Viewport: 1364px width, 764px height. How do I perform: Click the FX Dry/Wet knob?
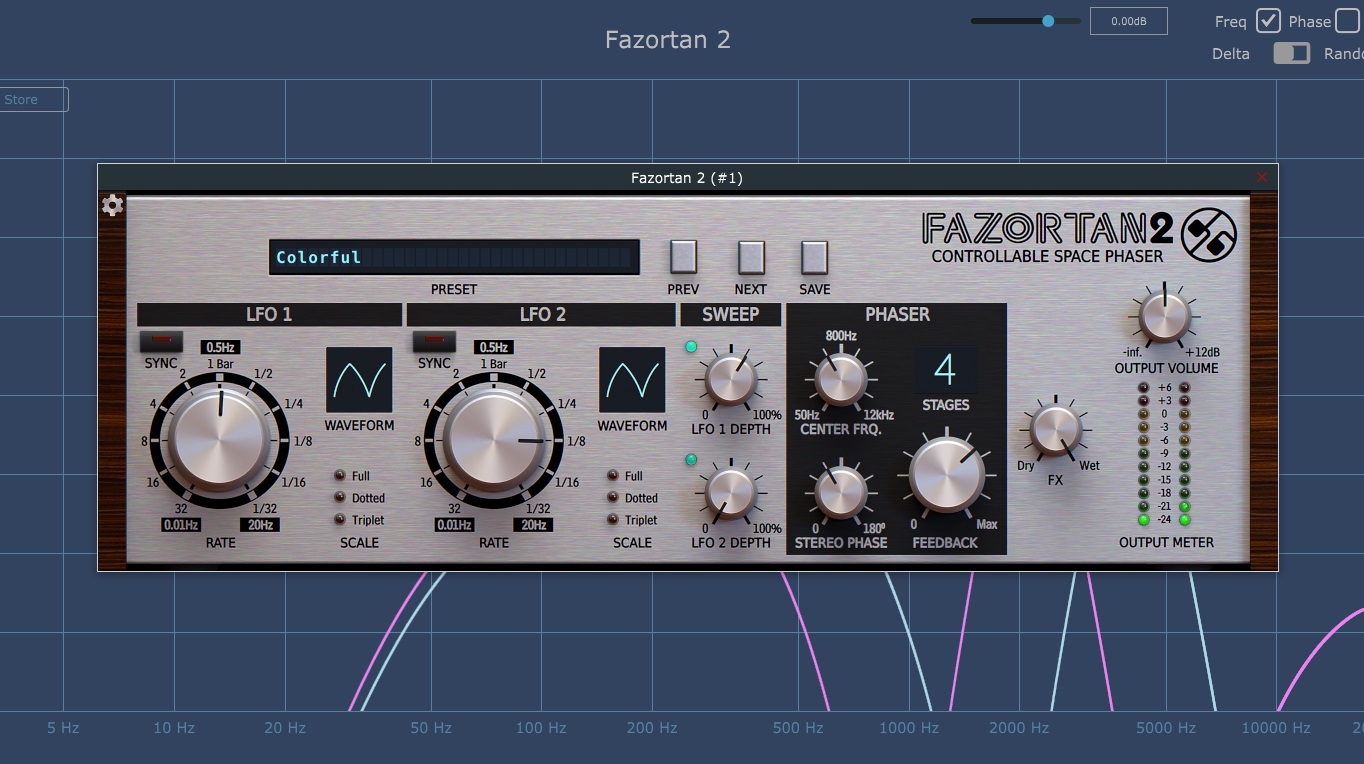(1056, 430)
